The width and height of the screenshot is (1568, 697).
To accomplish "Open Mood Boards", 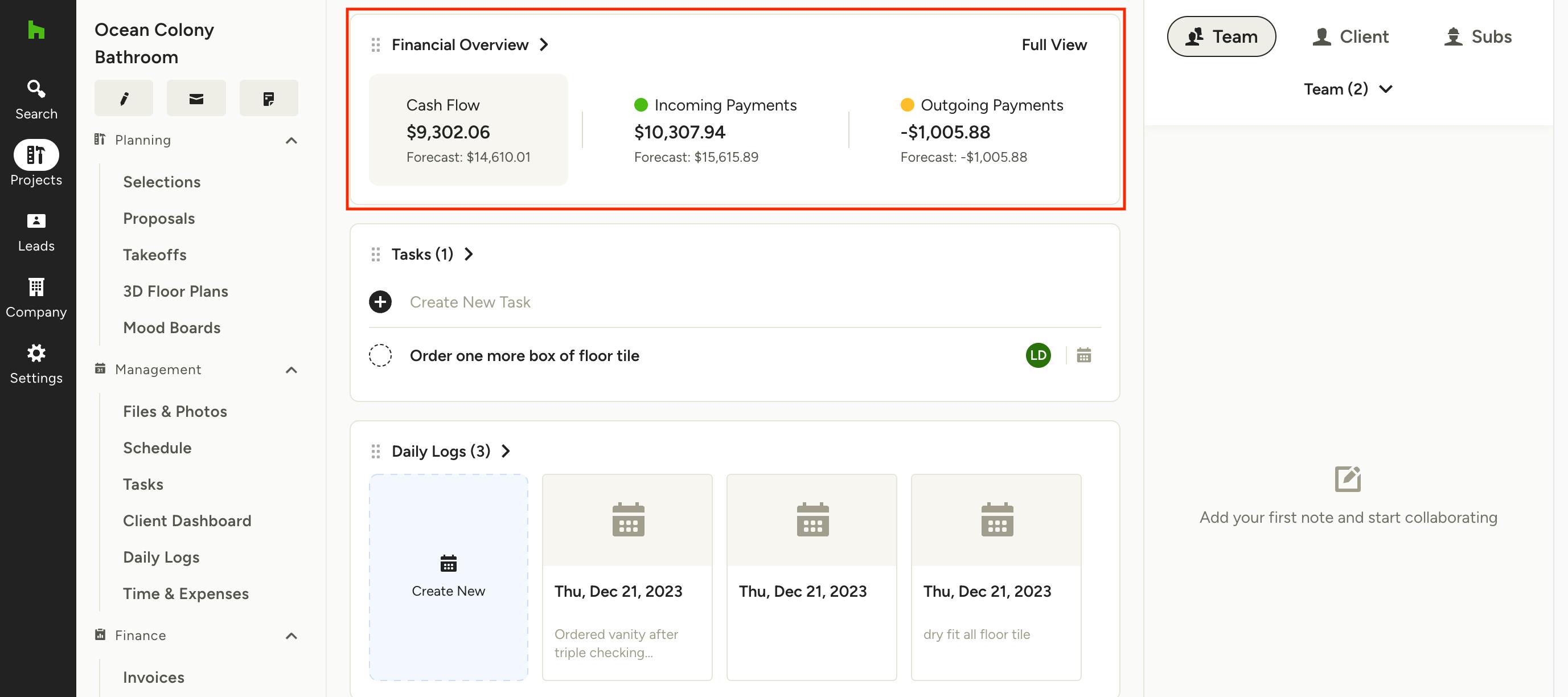I will (x=171, y=328).
